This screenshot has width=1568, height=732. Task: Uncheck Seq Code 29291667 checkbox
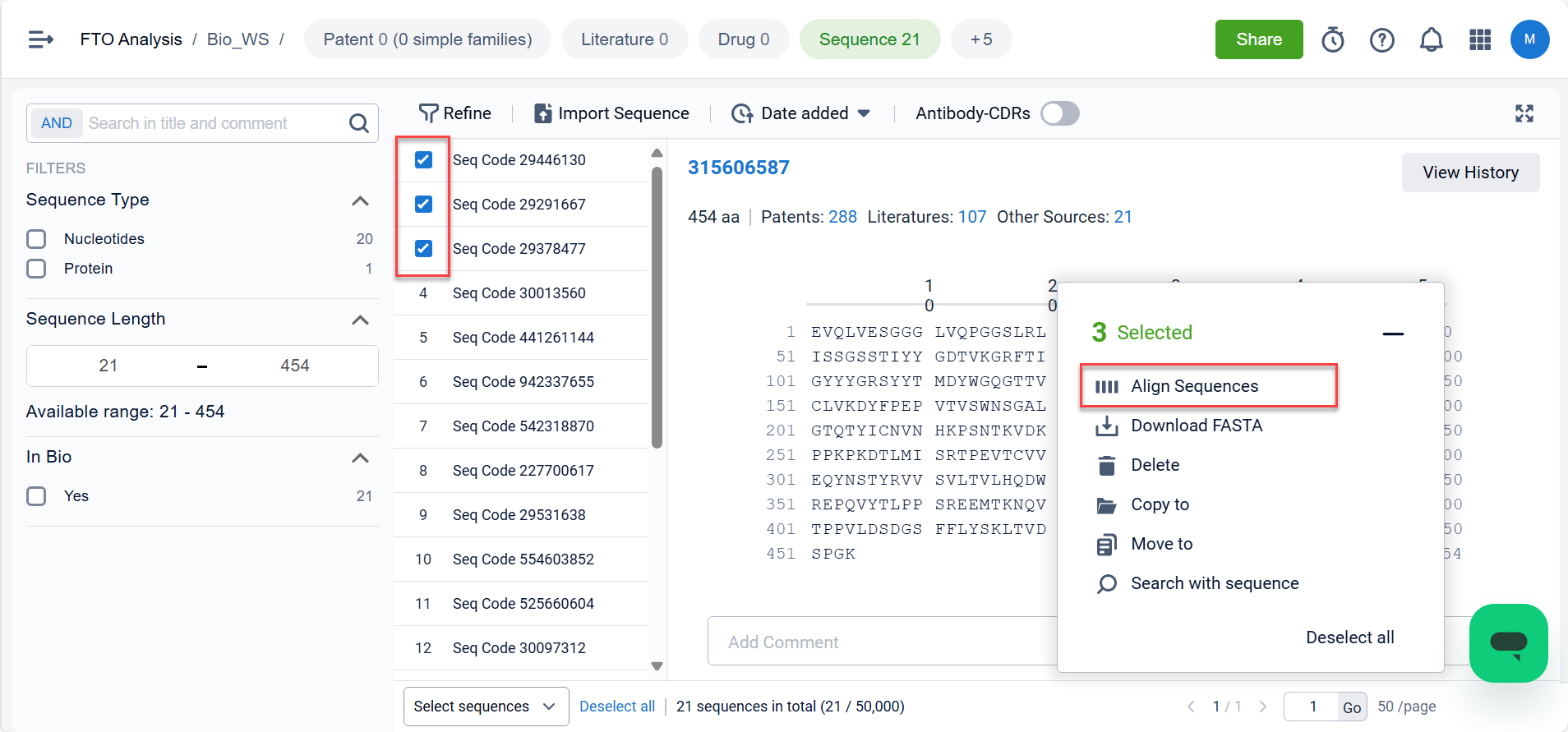click(423, 204)
